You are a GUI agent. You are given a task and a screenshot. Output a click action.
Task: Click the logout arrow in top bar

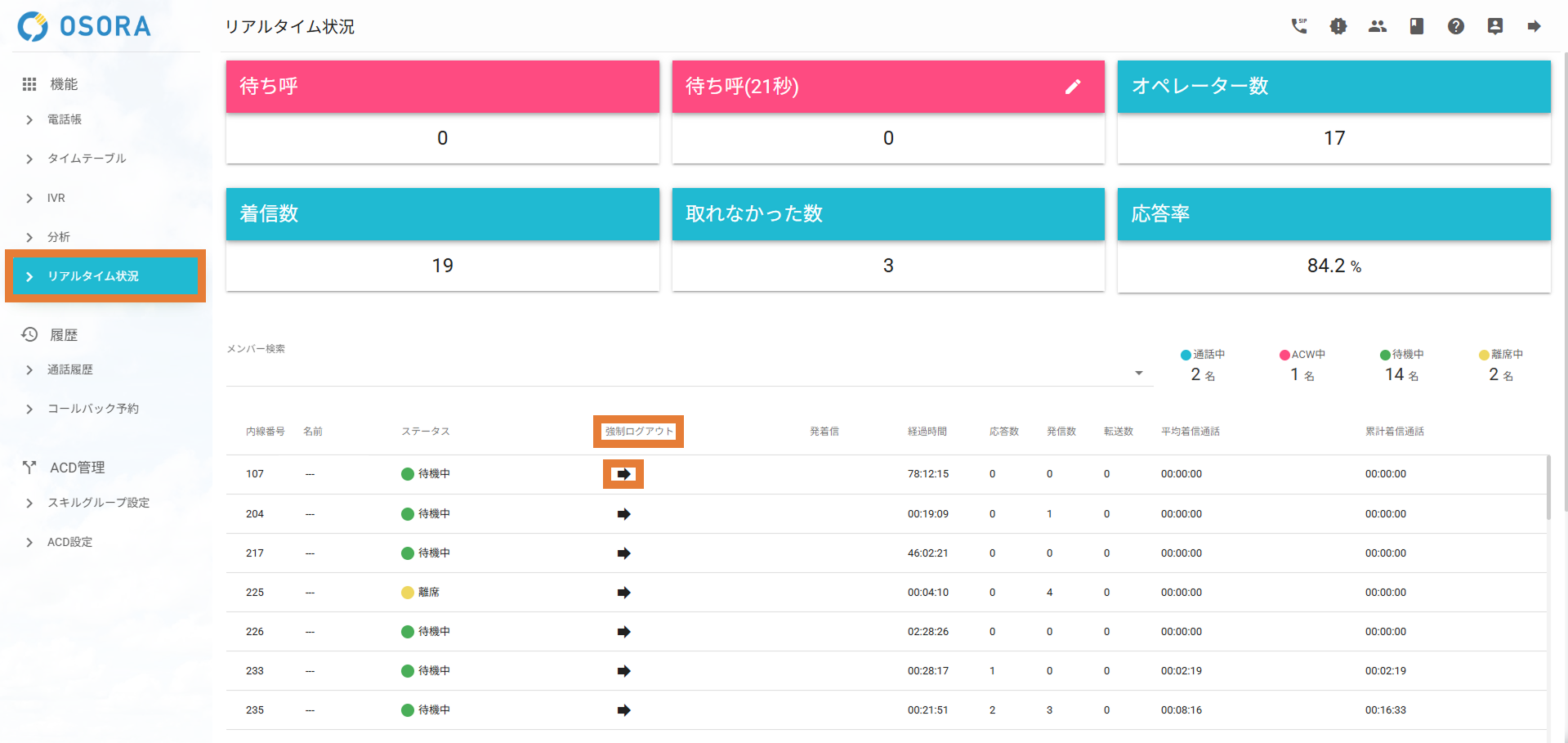[1534, 26]
